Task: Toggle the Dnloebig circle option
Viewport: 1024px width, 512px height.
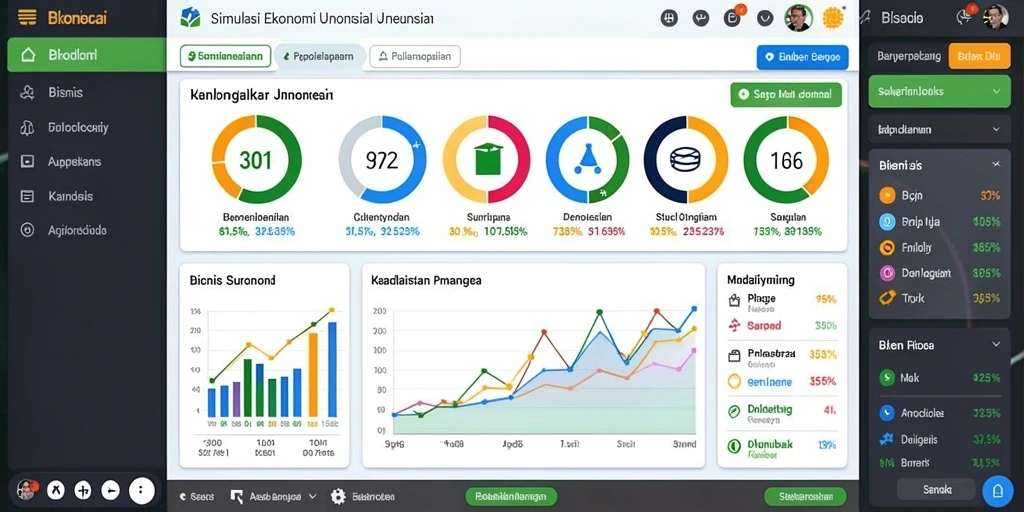Action: pos(734,411)
